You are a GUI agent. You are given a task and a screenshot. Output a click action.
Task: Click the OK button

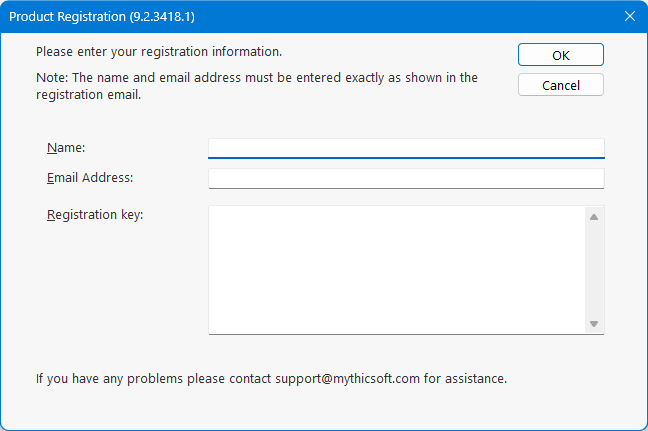click(561, 55)
